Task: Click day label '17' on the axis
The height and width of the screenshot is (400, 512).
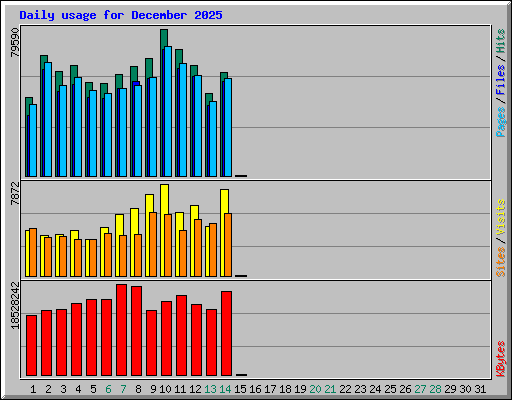Action: pos(270,389)
